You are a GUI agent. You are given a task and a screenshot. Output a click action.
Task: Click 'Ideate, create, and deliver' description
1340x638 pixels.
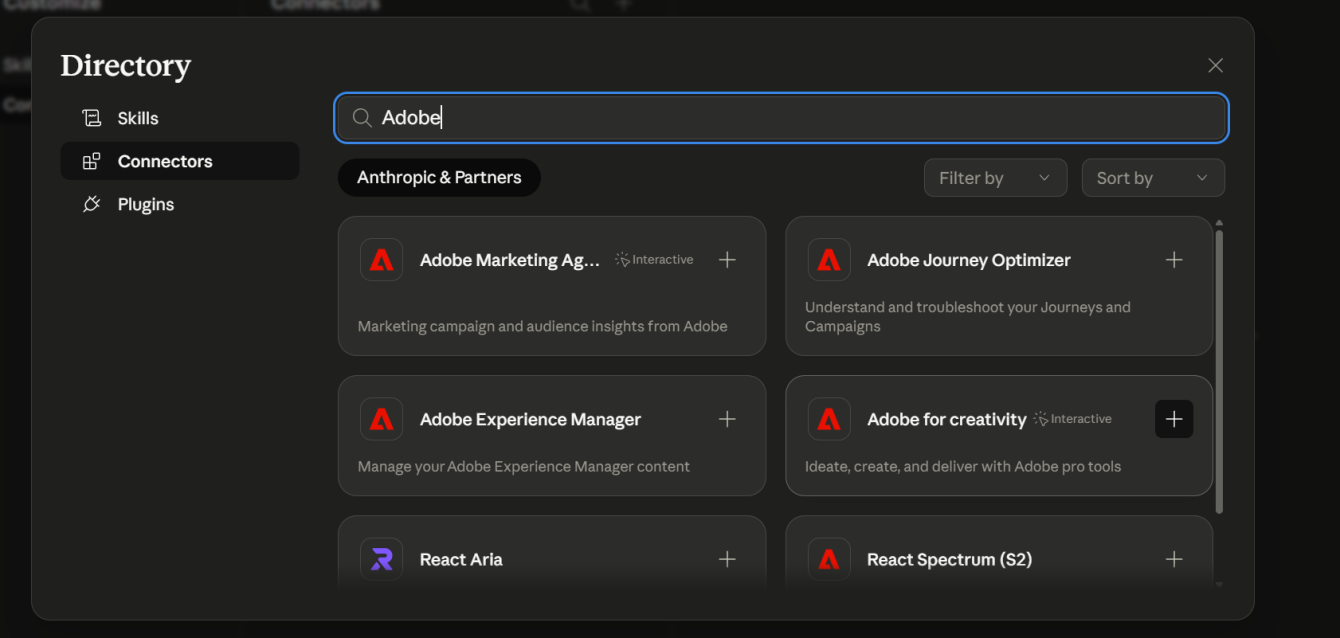click(963, 466)
